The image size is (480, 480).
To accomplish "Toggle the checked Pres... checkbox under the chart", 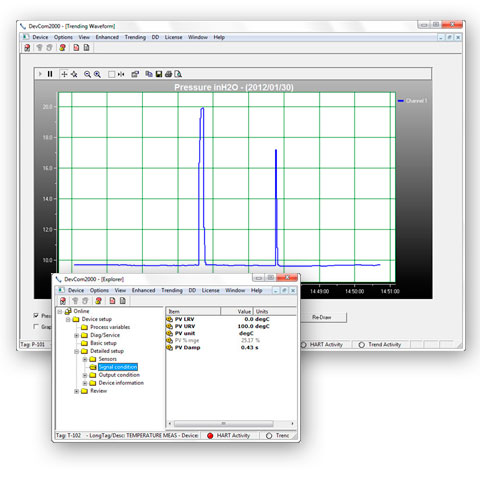I will click(36, 315).
